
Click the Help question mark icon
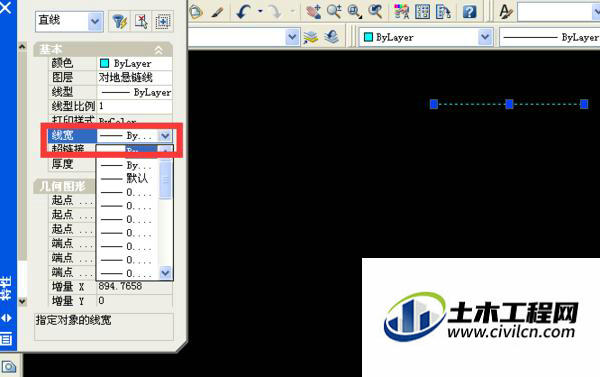(x=469, y=12)
